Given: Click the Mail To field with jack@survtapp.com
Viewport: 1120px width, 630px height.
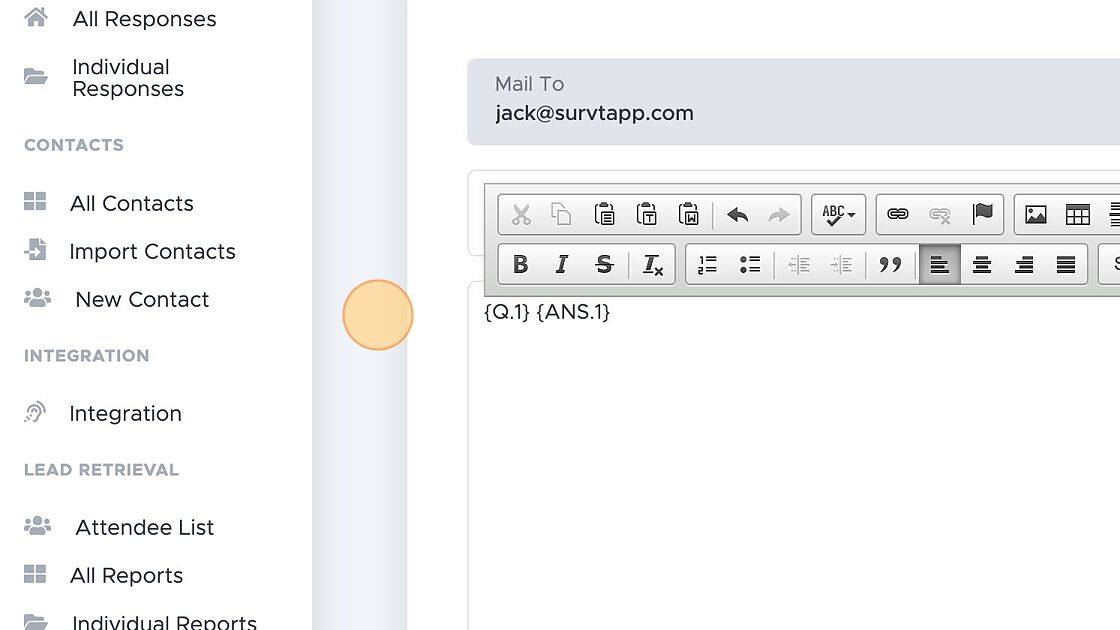Looking at the screenshot, I should click(794, 102).
